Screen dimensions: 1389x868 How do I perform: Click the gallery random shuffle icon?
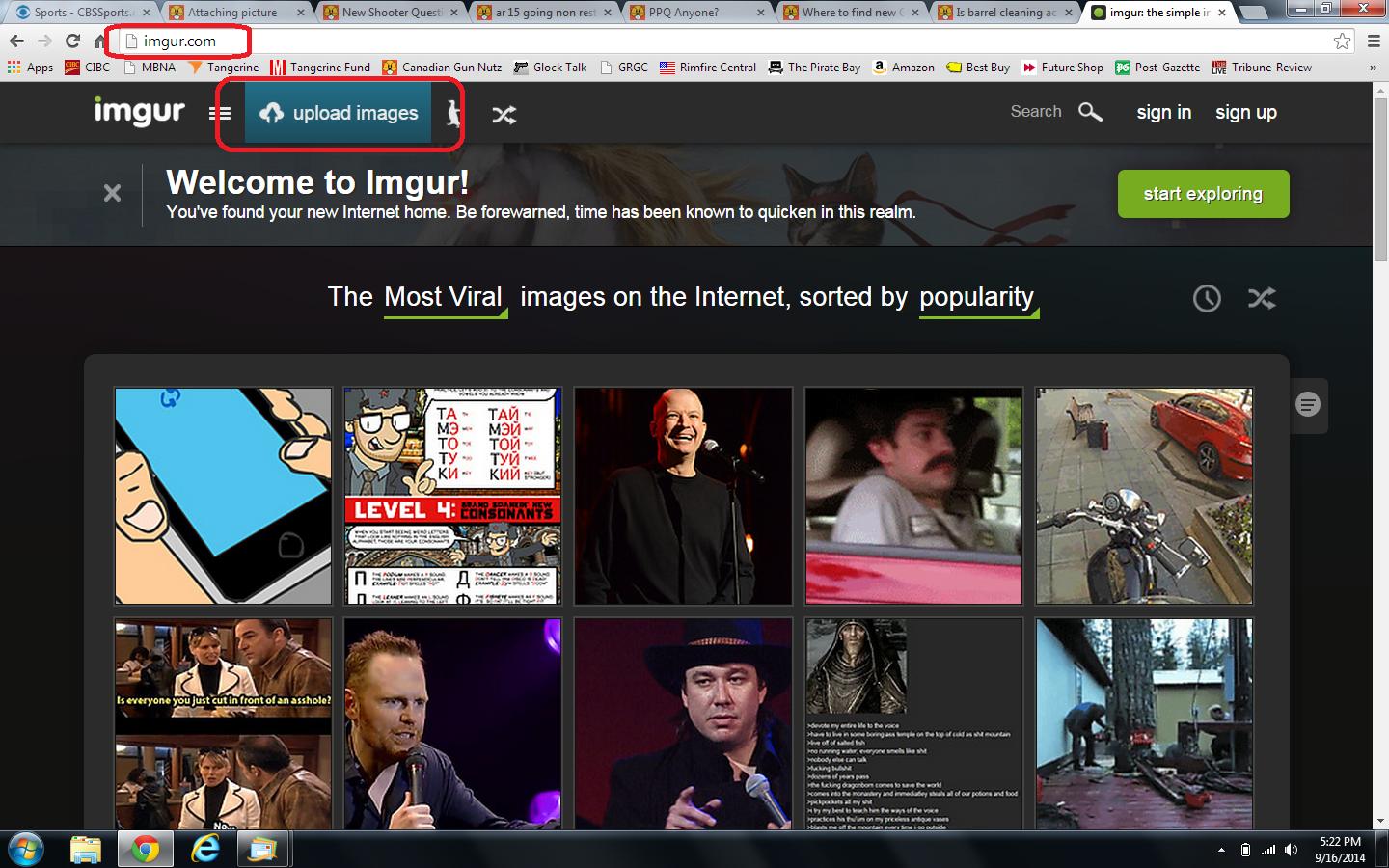(x=1261, y=298)
